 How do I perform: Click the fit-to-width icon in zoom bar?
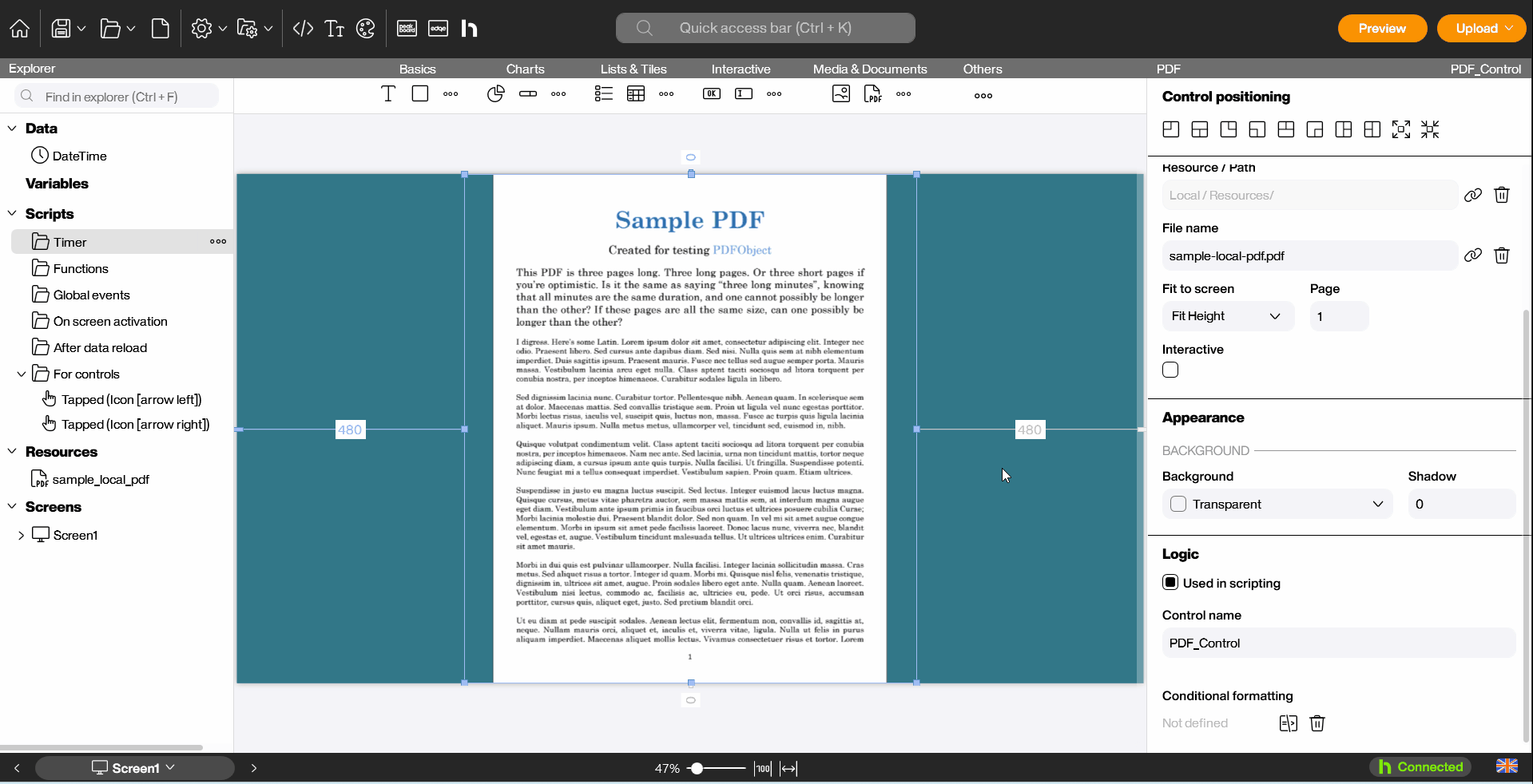click(x=788, y=769)
